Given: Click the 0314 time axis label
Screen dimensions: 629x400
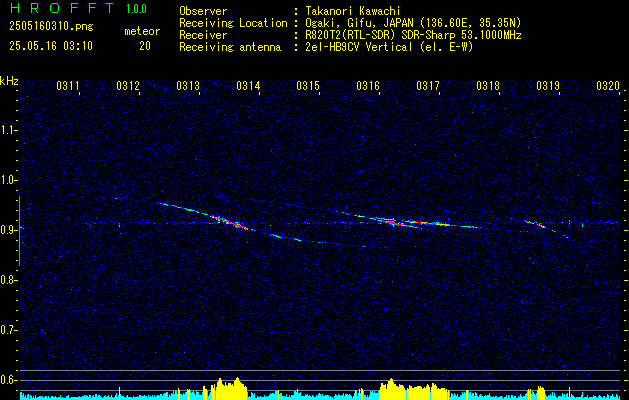Looking at the screenshot, I should click(x=248, y=85).
